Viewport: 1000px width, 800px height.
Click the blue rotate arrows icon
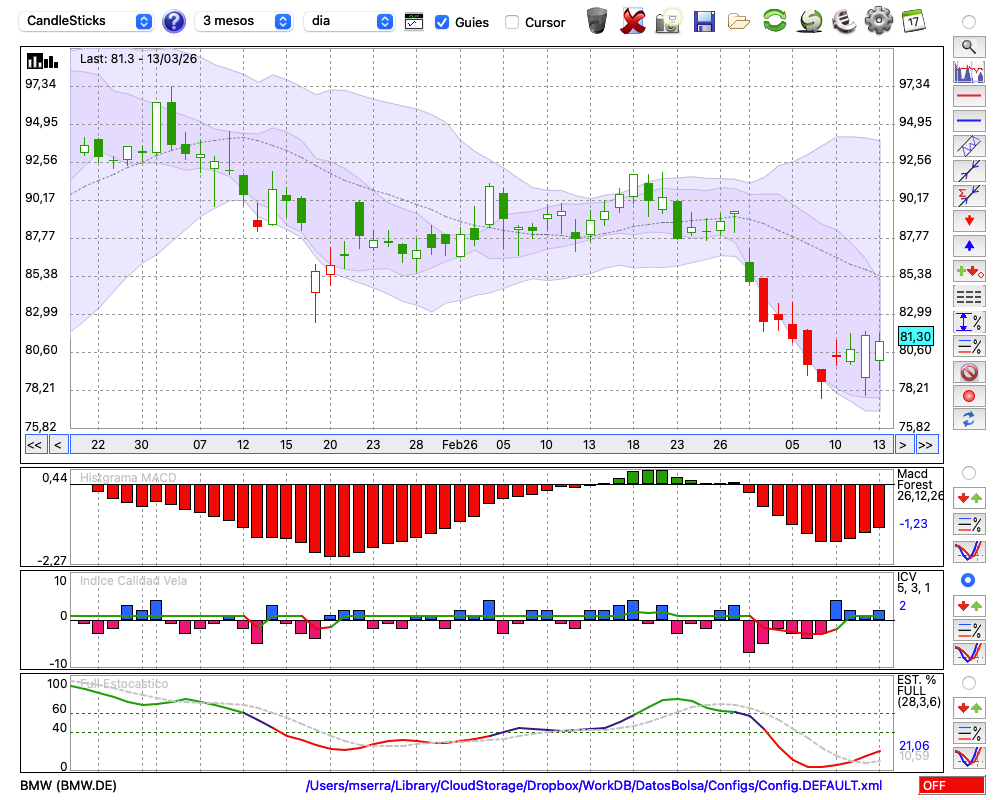(969, 420)
